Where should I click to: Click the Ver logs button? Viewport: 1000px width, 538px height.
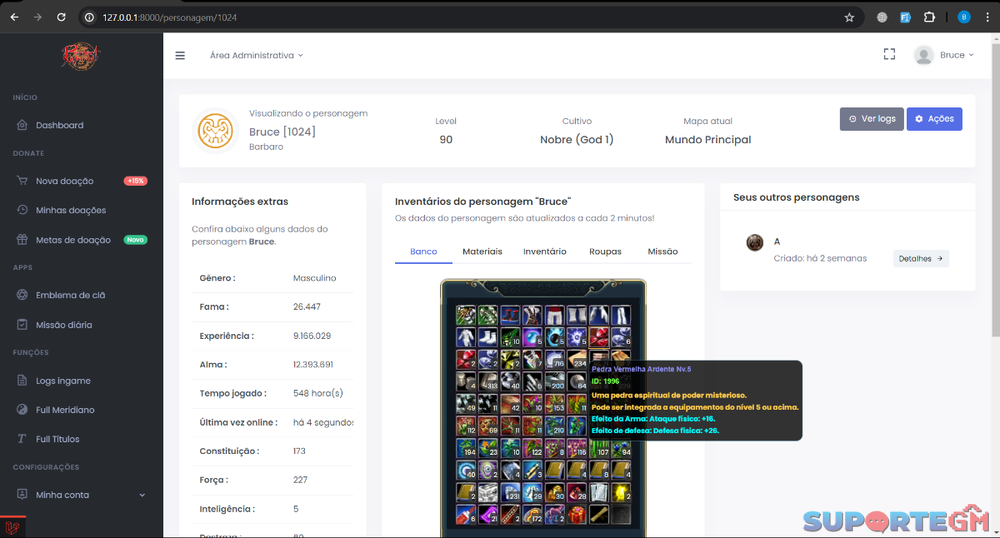(x=871, y=119)
